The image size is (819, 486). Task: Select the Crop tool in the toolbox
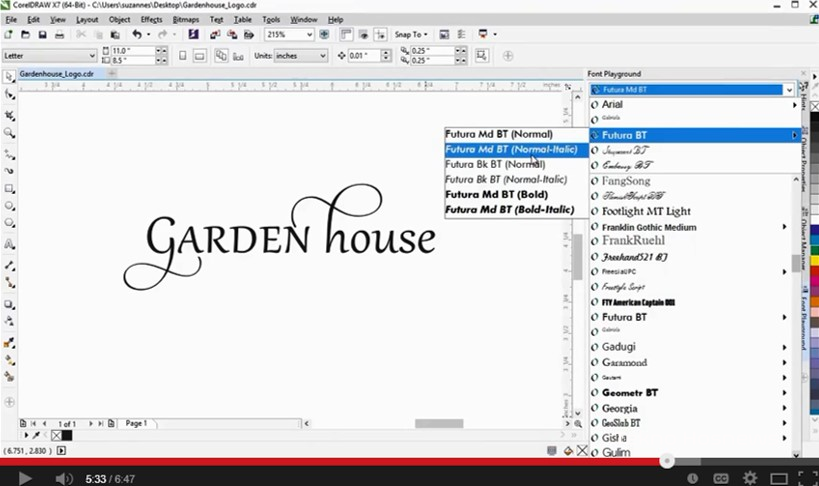(9, 115)
